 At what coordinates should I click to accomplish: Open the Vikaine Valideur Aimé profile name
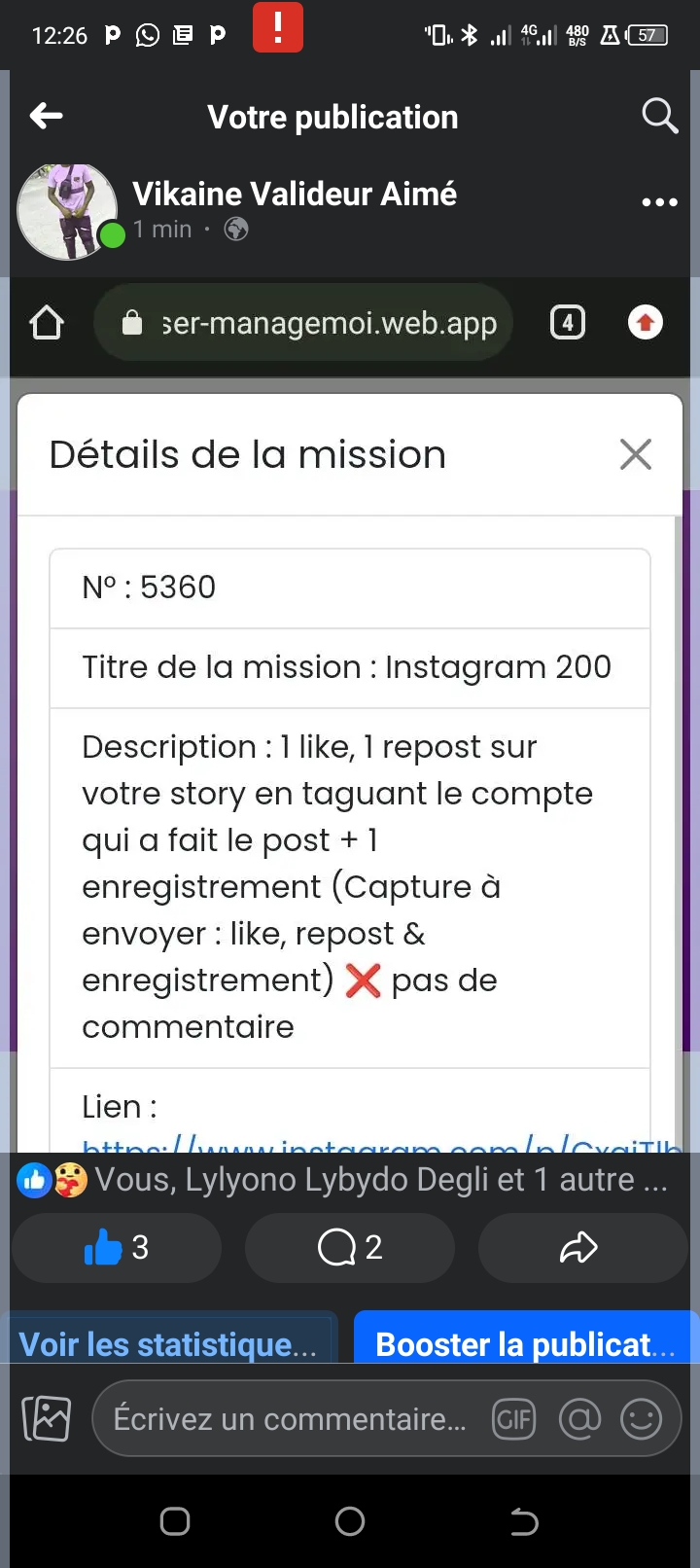pos(295,194)
